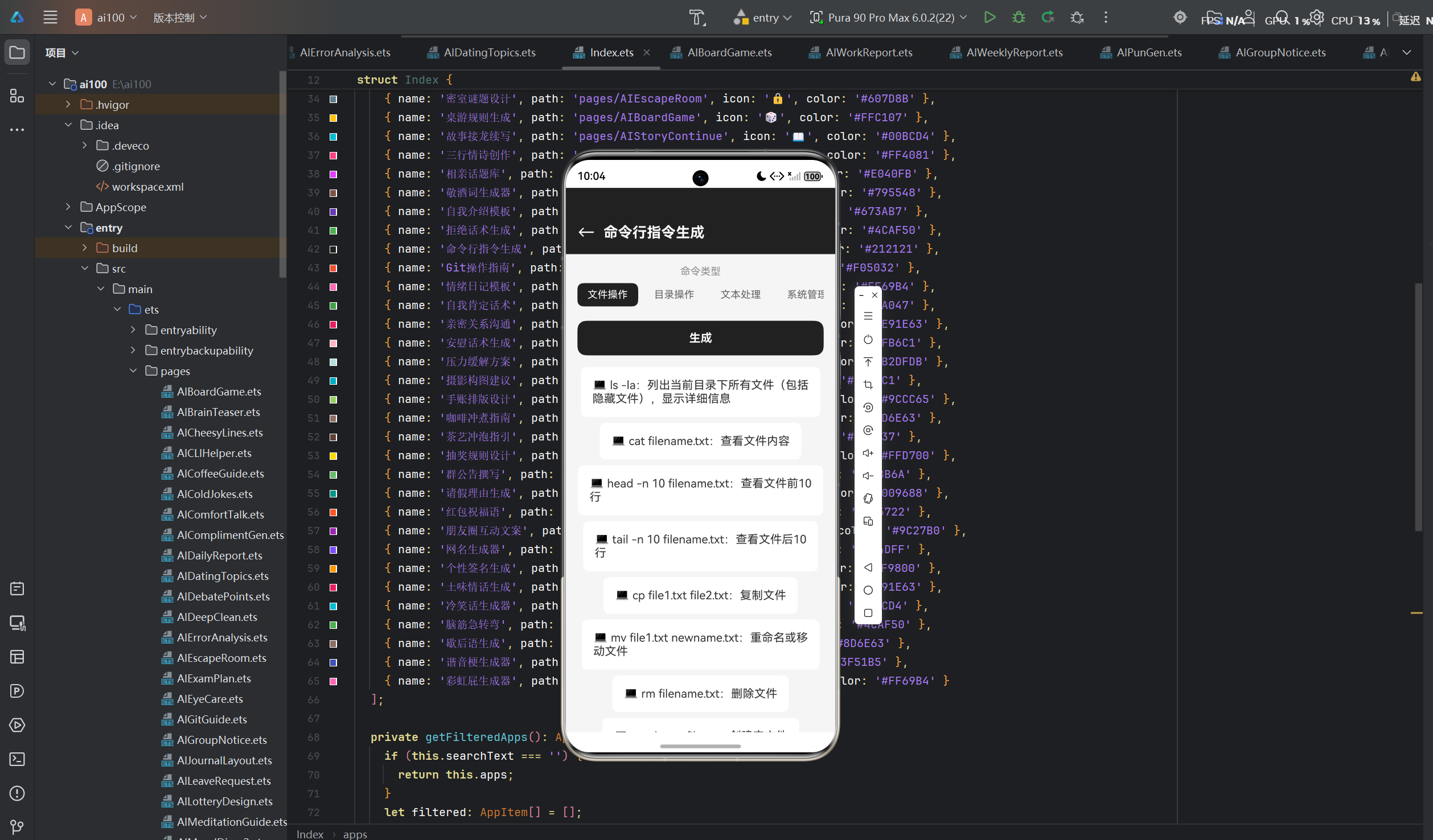Open the main hamburger menu
Image resolution: width=1433 pixels, height=840 pixels.
point(50,18)
